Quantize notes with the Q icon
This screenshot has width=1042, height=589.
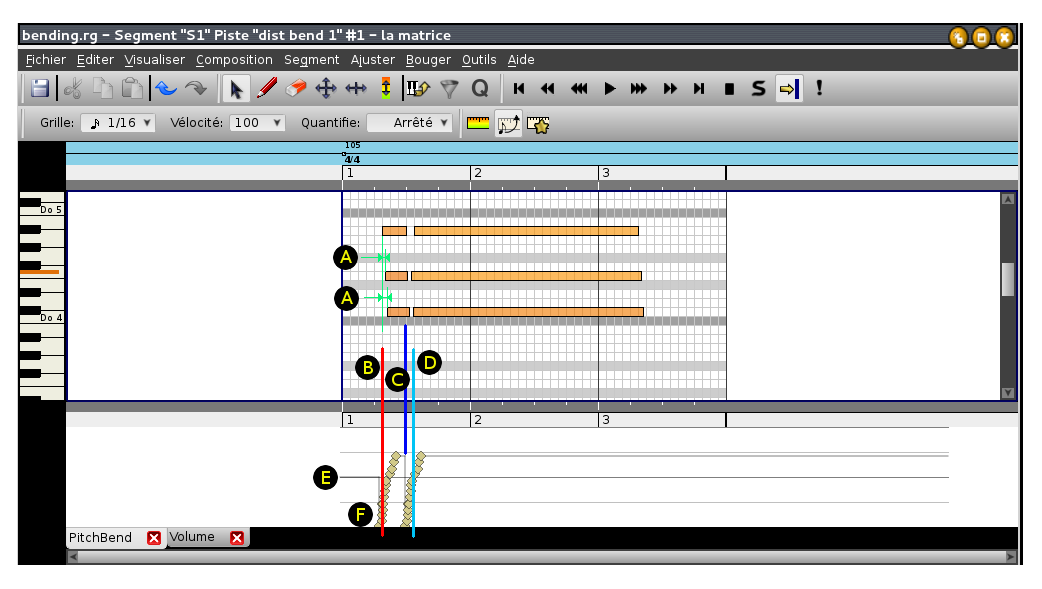tap(480, 88)
